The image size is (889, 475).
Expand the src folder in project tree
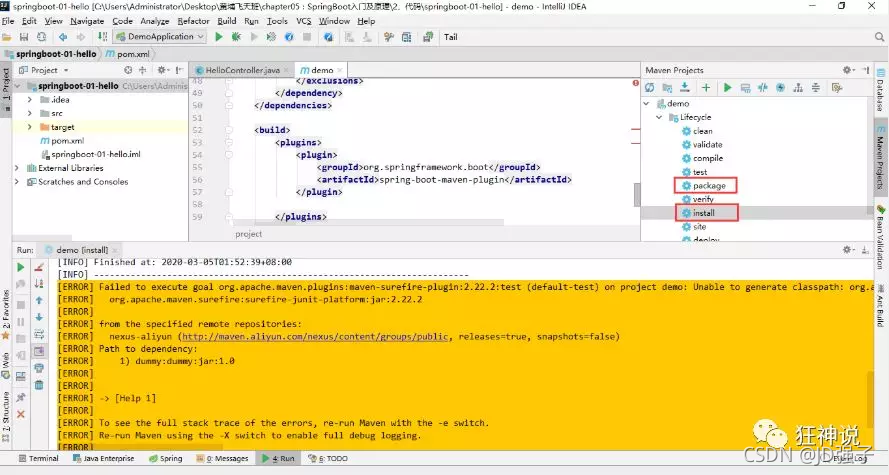coord(30,114)
